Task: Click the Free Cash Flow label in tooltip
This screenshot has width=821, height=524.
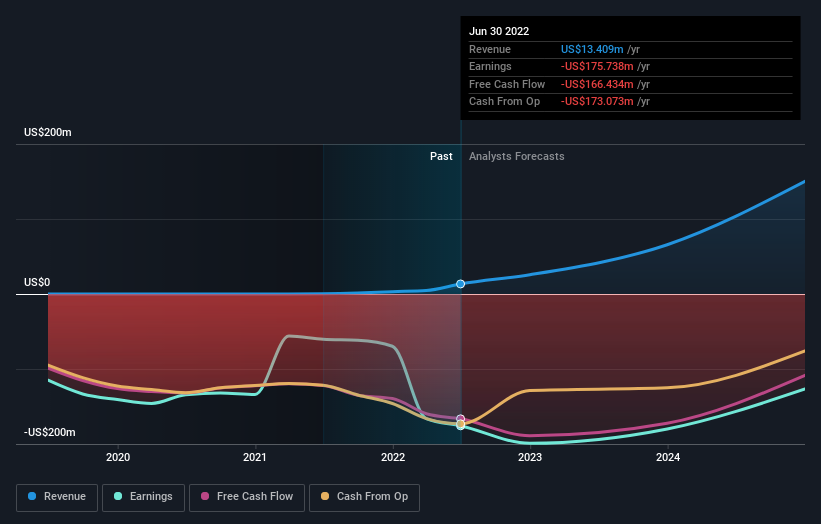Action: [507, 84]
